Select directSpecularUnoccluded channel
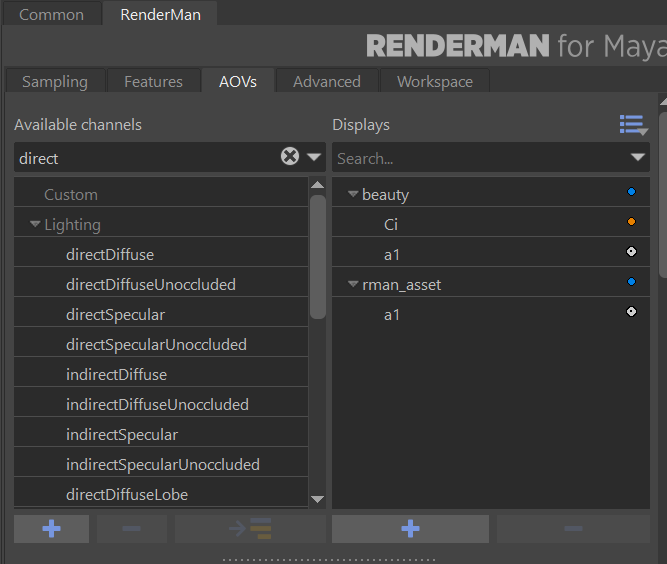This screenshot has width=667, height=564. tap(161, 344)
